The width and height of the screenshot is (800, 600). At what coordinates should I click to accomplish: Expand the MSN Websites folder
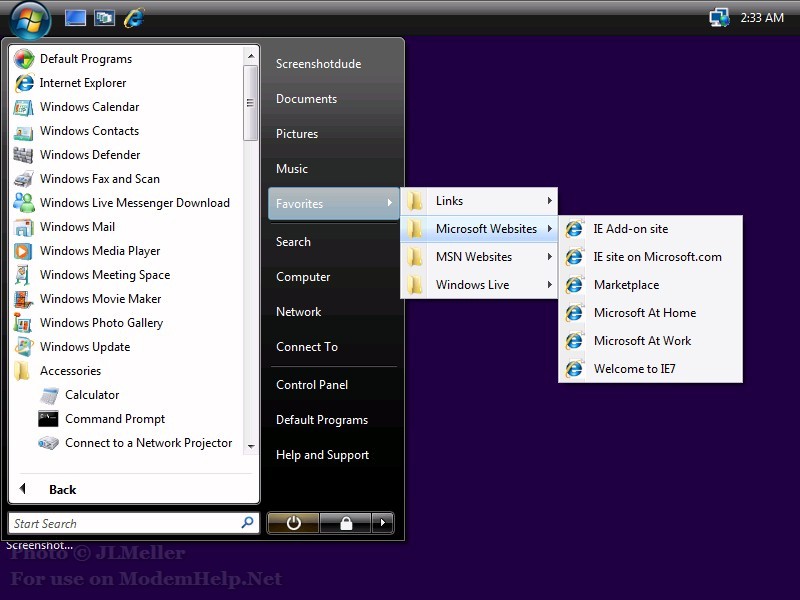click(479, 257)
